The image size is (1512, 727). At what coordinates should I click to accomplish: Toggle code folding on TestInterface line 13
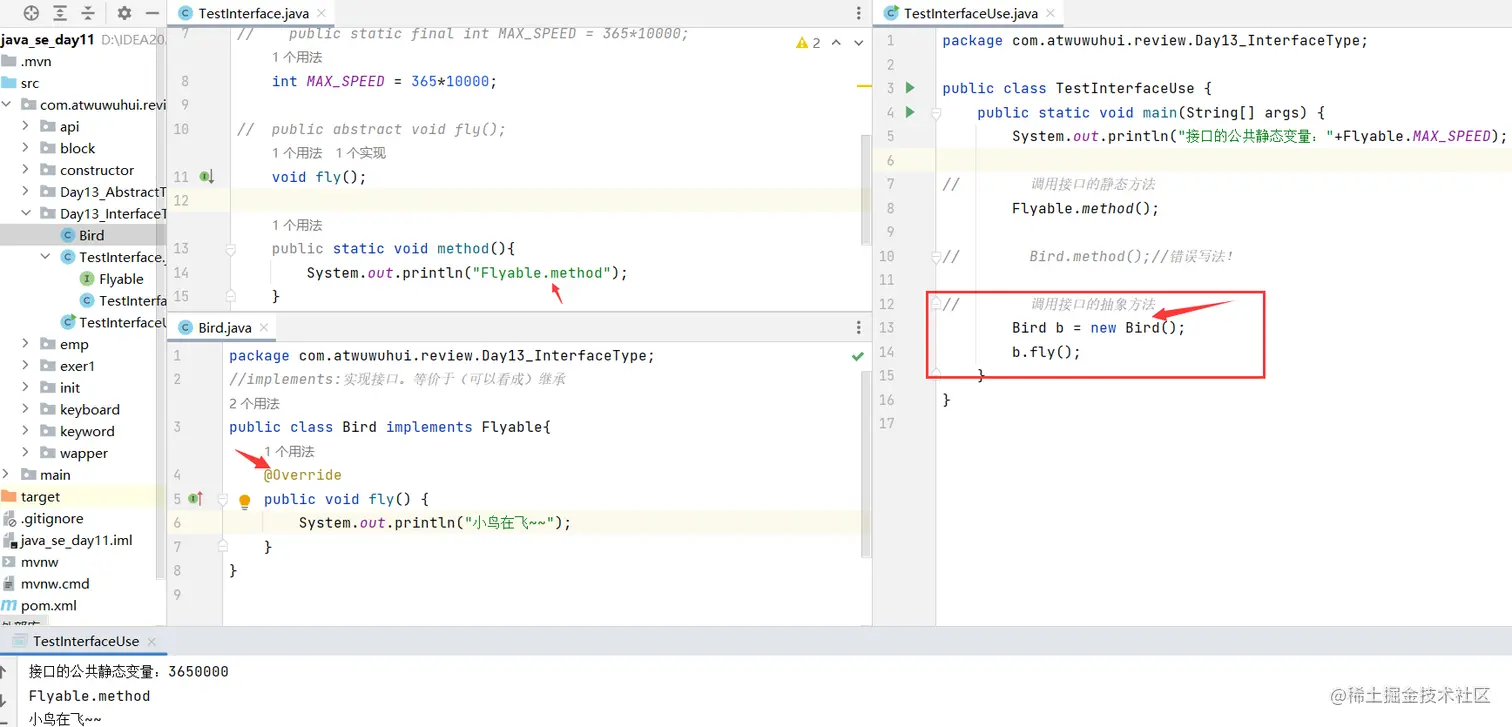coord(231,249)
